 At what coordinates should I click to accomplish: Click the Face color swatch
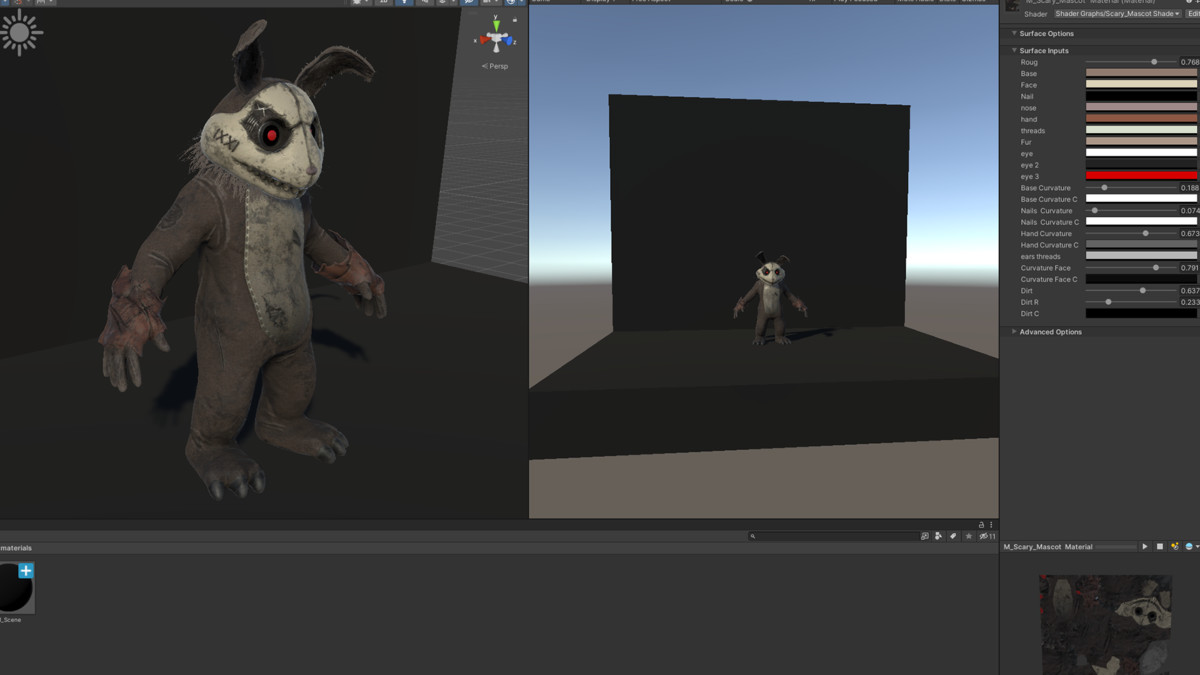pyautogui.click(x=1141, y=85)
